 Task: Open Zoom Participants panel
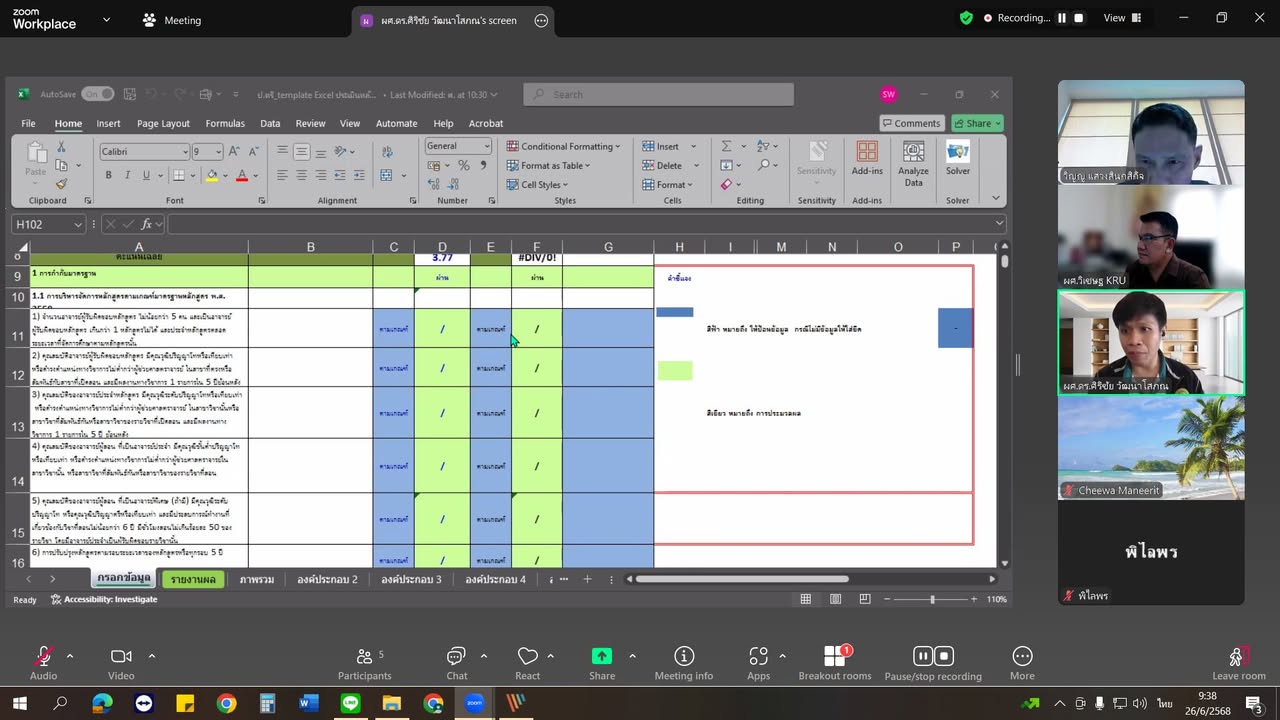365,663
